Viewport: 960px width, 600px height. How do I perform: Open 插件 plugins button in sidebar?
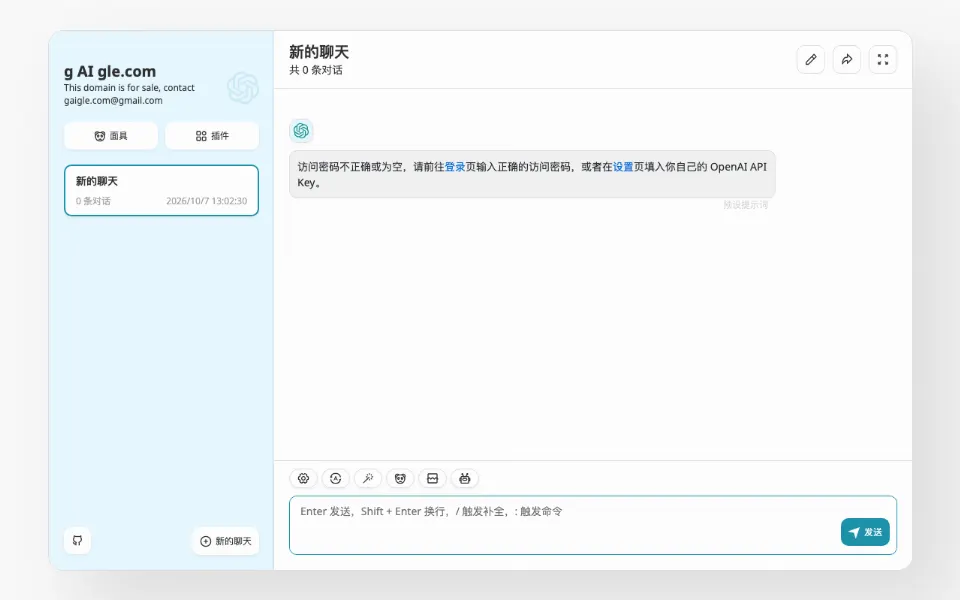[x=212, y=136]
